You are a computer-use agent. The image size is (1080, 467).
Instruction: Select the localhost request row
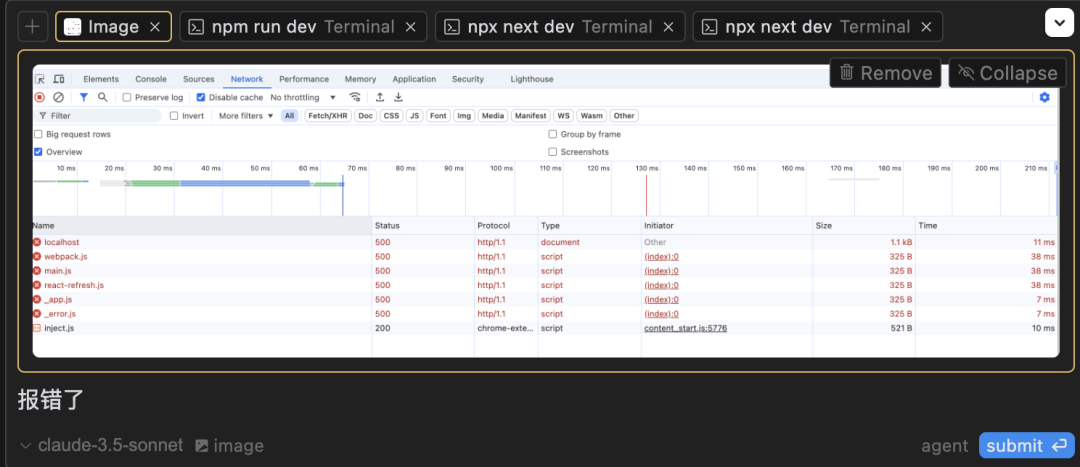click(546, 242)
